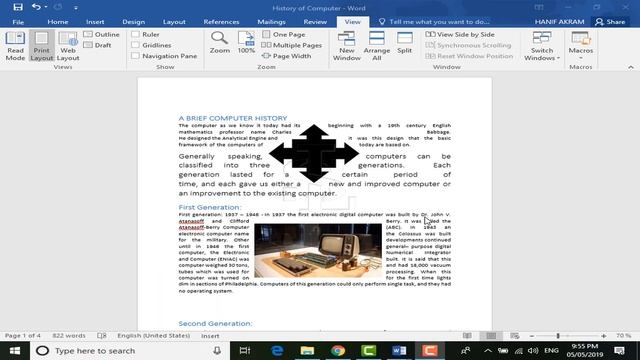640x360 pixels.
Task: Switch to the Review tab
Action: coord(315,22)
